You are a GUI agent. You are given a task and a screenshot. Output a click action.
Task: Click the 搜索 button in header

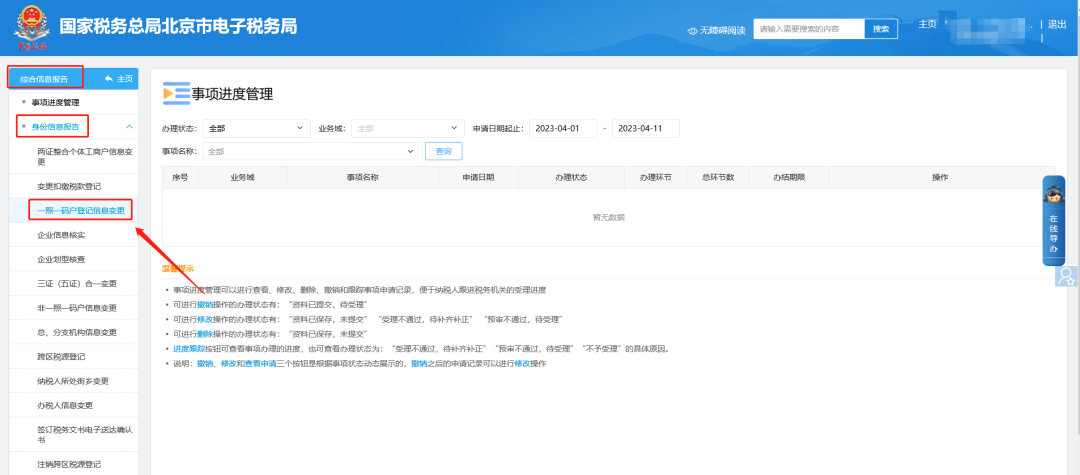pyautogui.click(x=880, y=29)
